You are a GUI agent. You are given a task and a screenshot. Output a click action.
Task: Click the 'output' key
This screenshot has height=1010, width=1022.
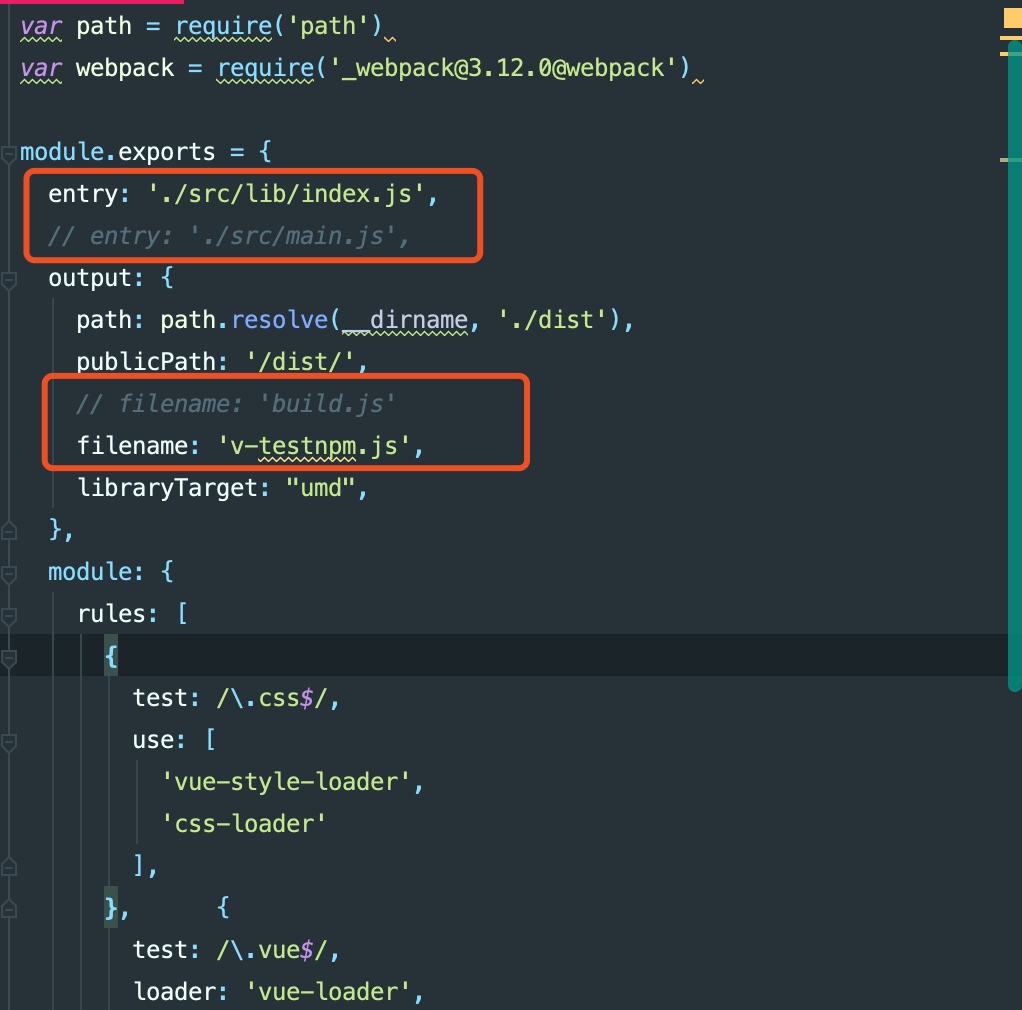point(90,278)
